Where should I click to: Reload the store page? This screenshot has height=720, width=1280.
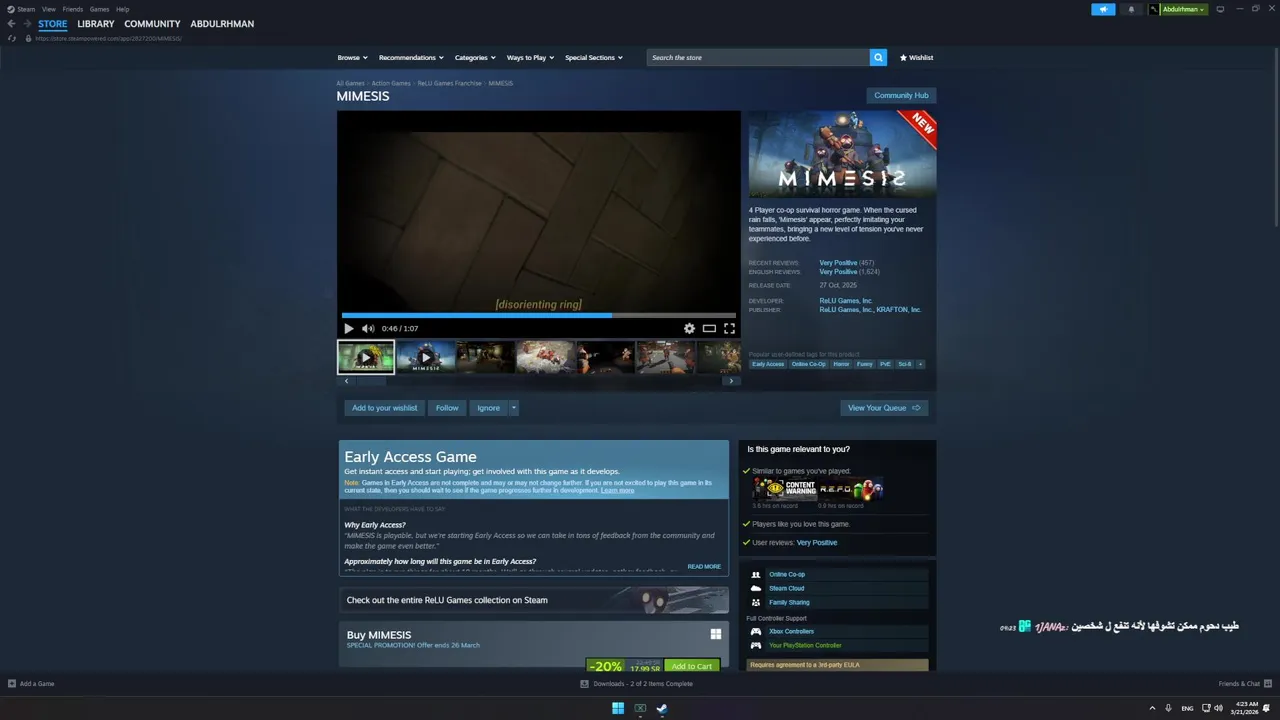(12, 38)
